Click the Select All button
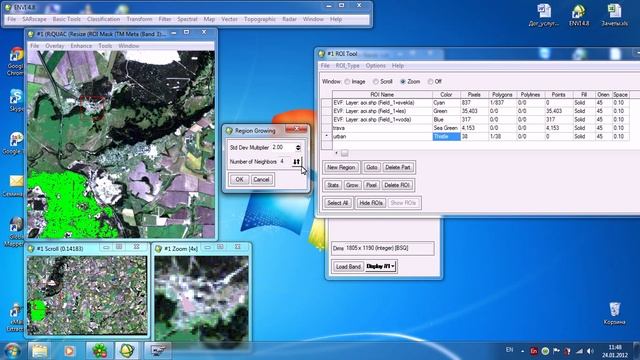 point(338,203)
